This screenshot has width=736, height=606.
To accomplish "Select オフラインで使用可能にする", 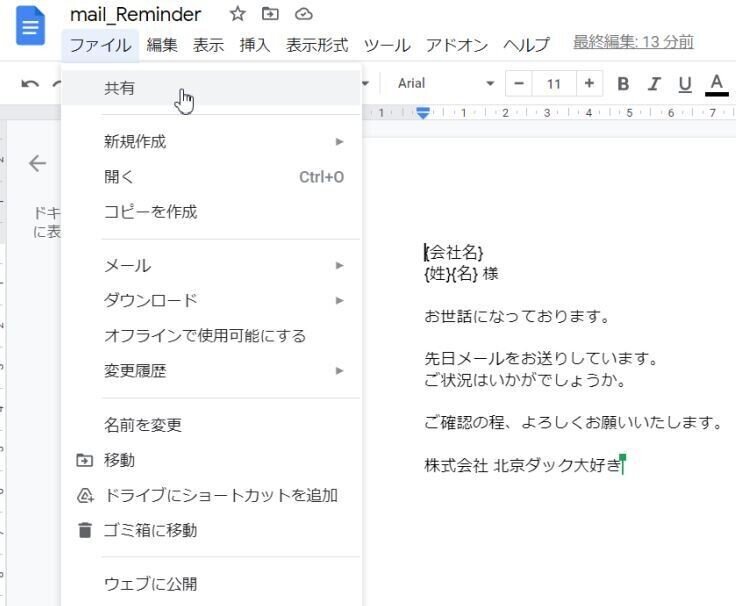I will pyautogui.click(x=211, y=336).
